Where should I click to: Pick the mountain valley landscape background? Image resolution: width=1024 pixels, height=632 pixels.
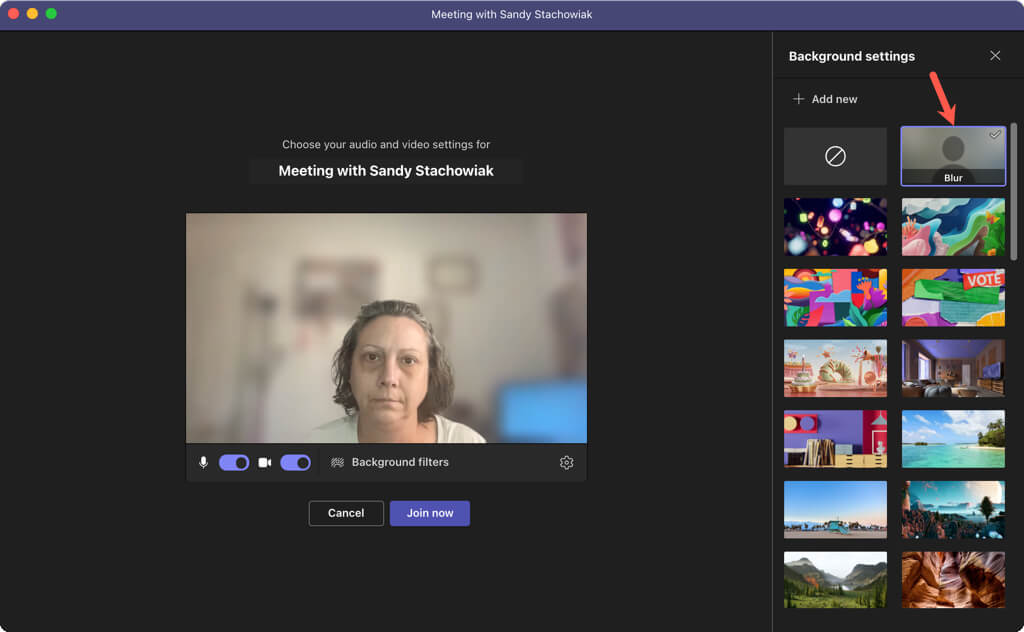[835, 580]
